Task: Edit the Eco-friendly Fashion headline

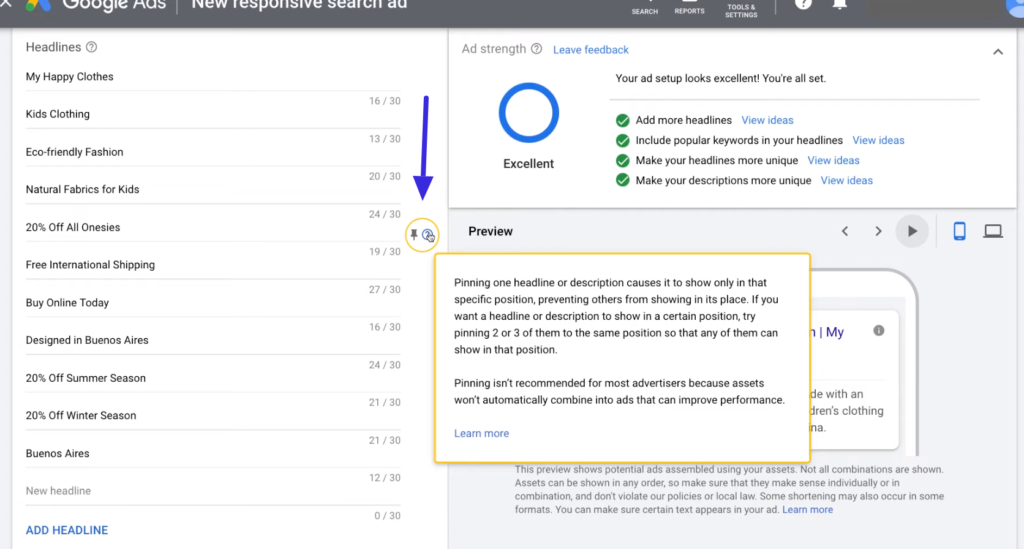Action: click(213, 152)
